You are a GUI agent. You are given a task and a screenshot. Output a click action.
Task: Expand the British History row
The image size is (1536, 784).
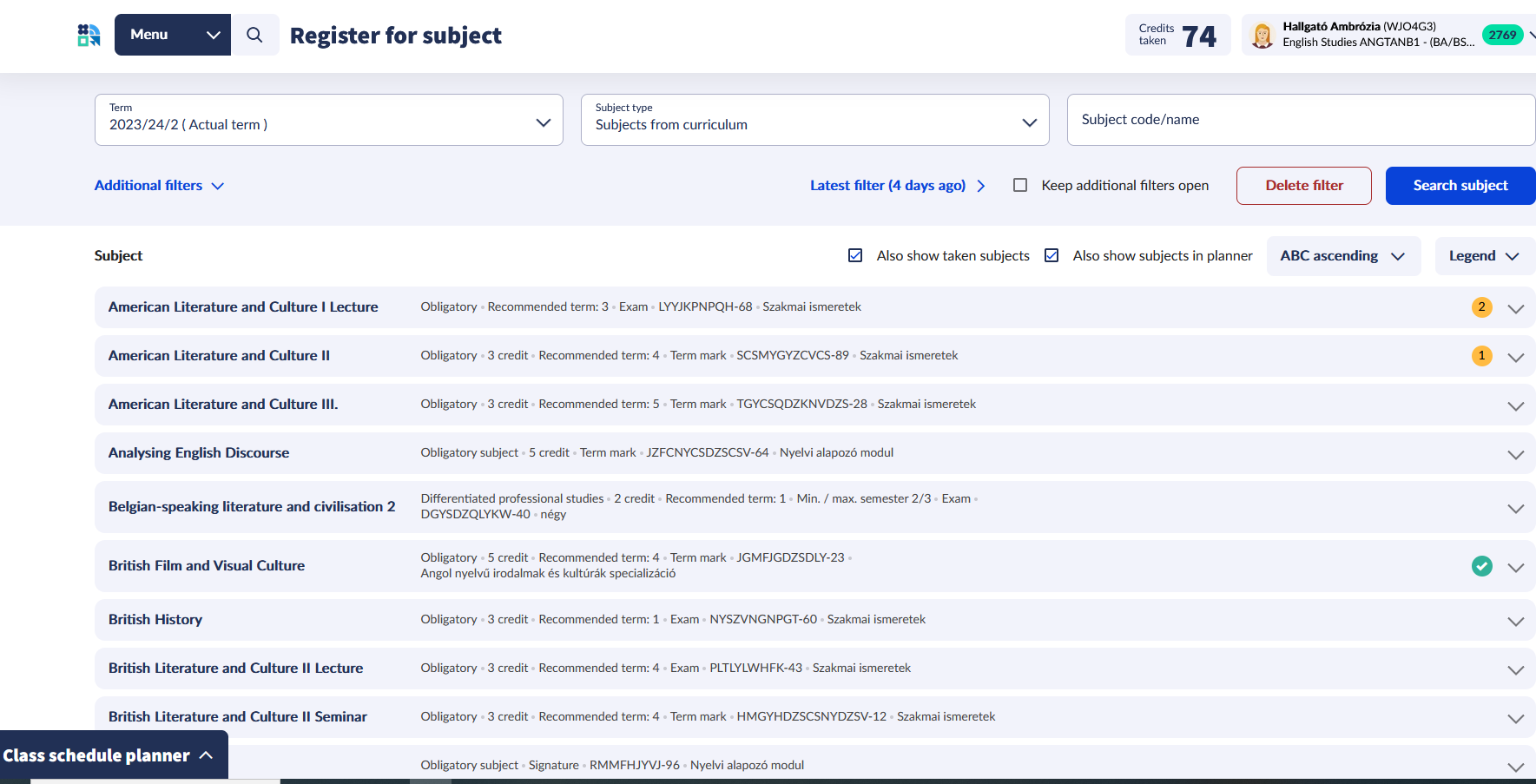click(1515, 621)
